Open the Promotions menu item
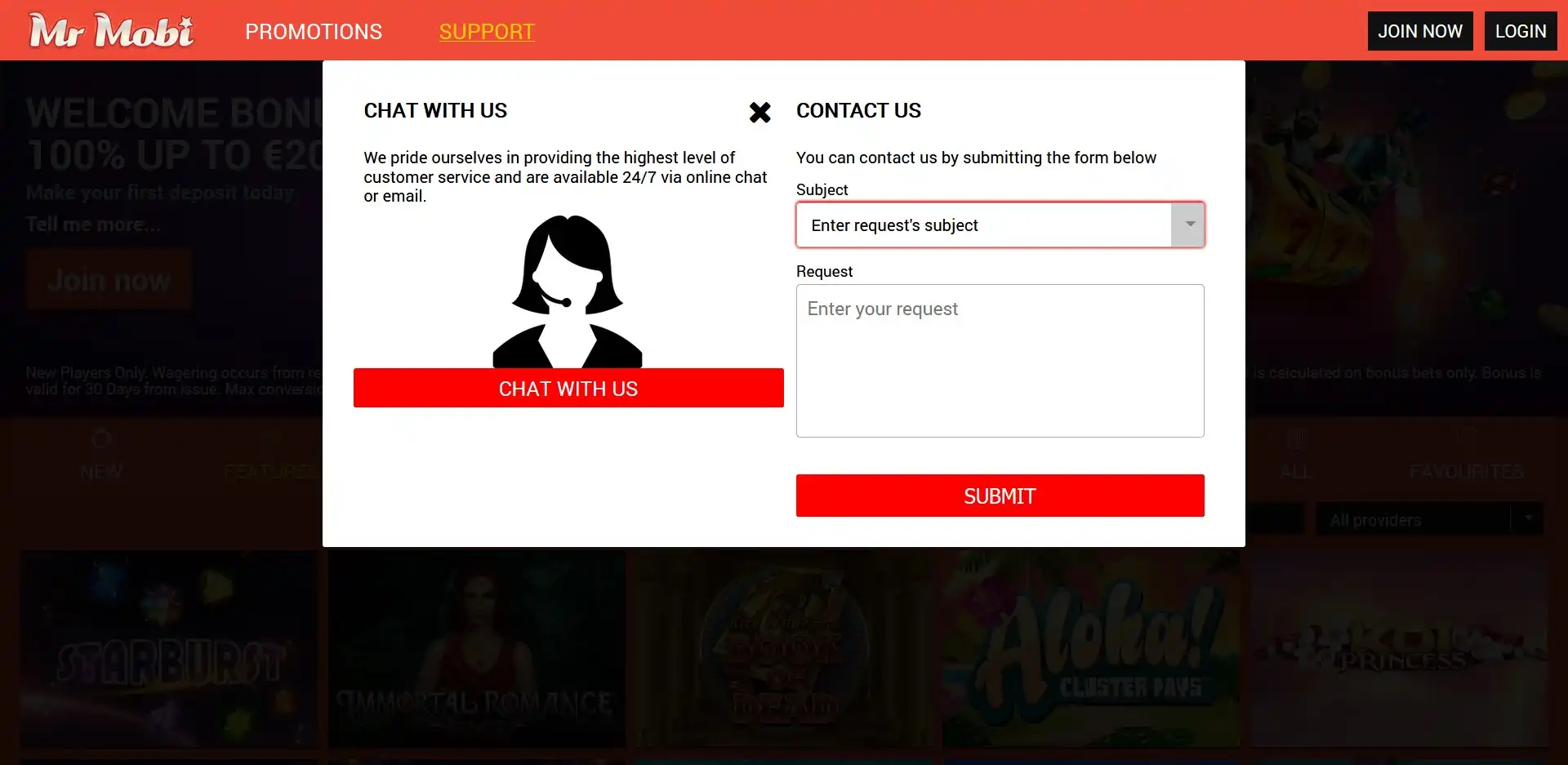1568x765 pixels. pos(314,31)
